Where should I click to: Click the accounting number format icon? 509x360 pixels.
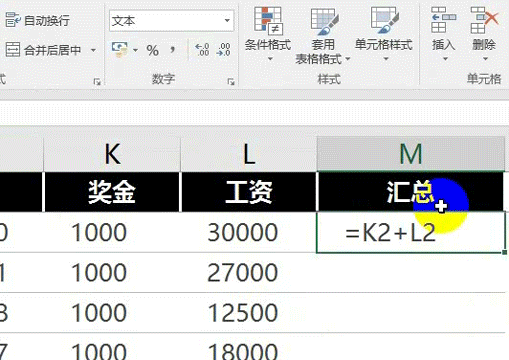coord(120,50)
